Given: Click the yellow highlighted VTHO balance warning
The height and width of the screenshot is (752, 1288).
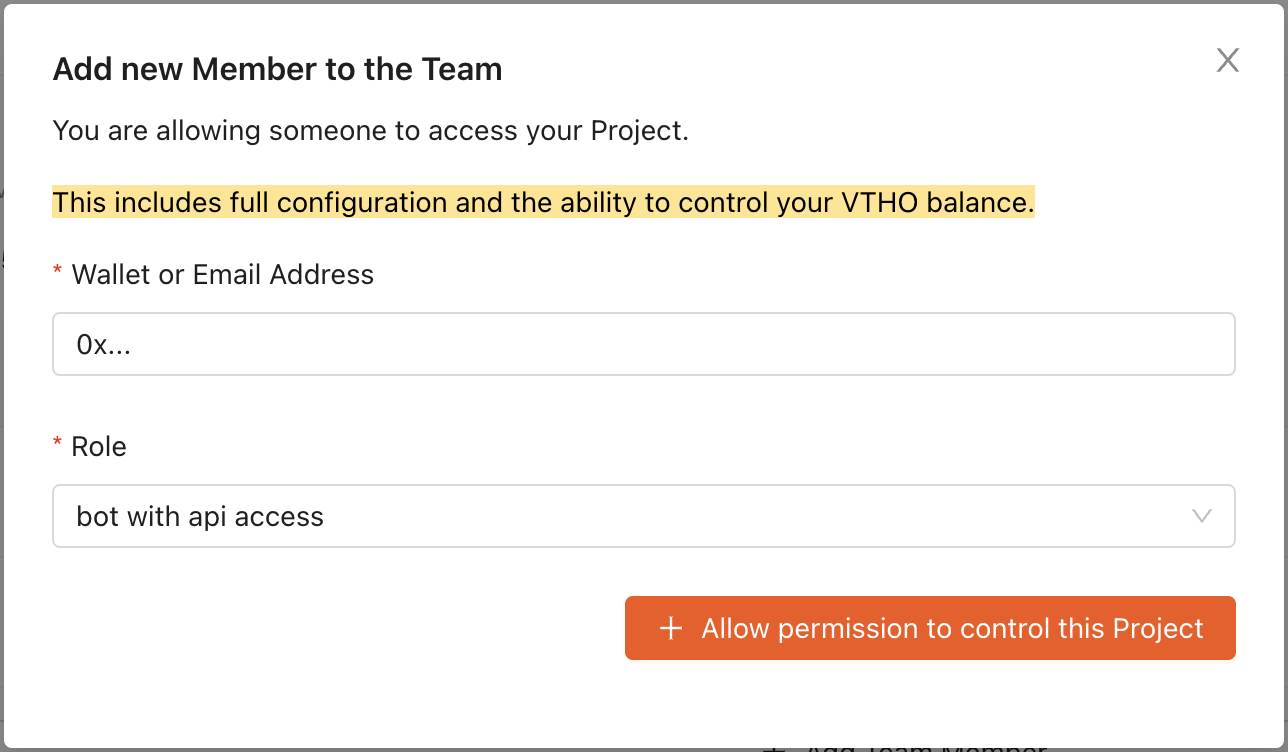Looking at the screenshot, I should pos(543,203).
